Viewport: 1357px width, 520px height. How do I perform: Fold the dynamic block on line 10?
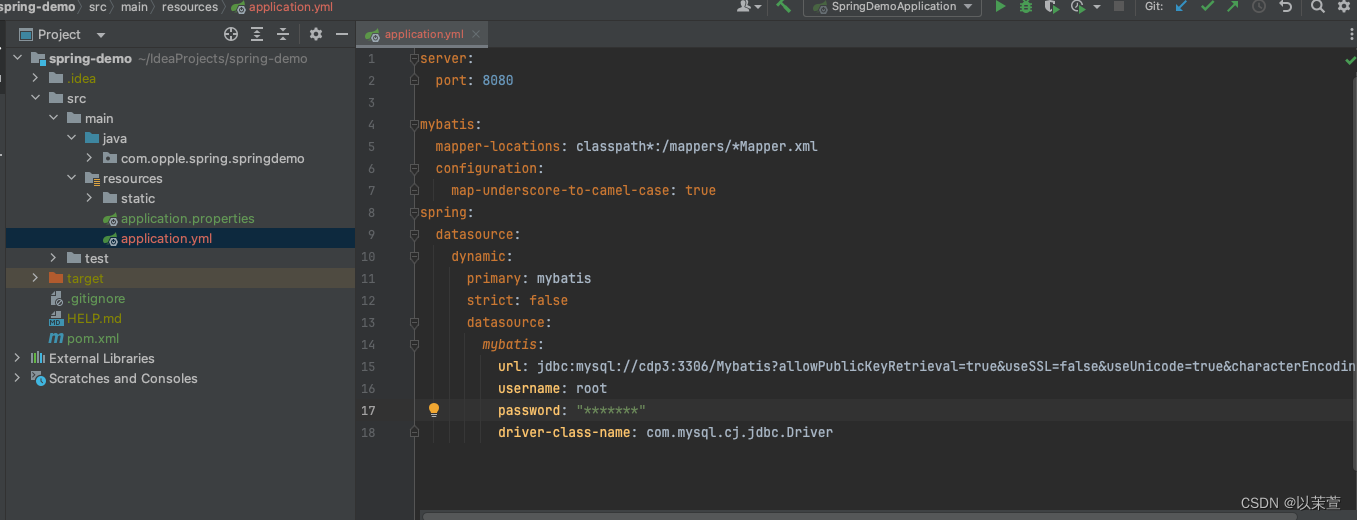414,257
